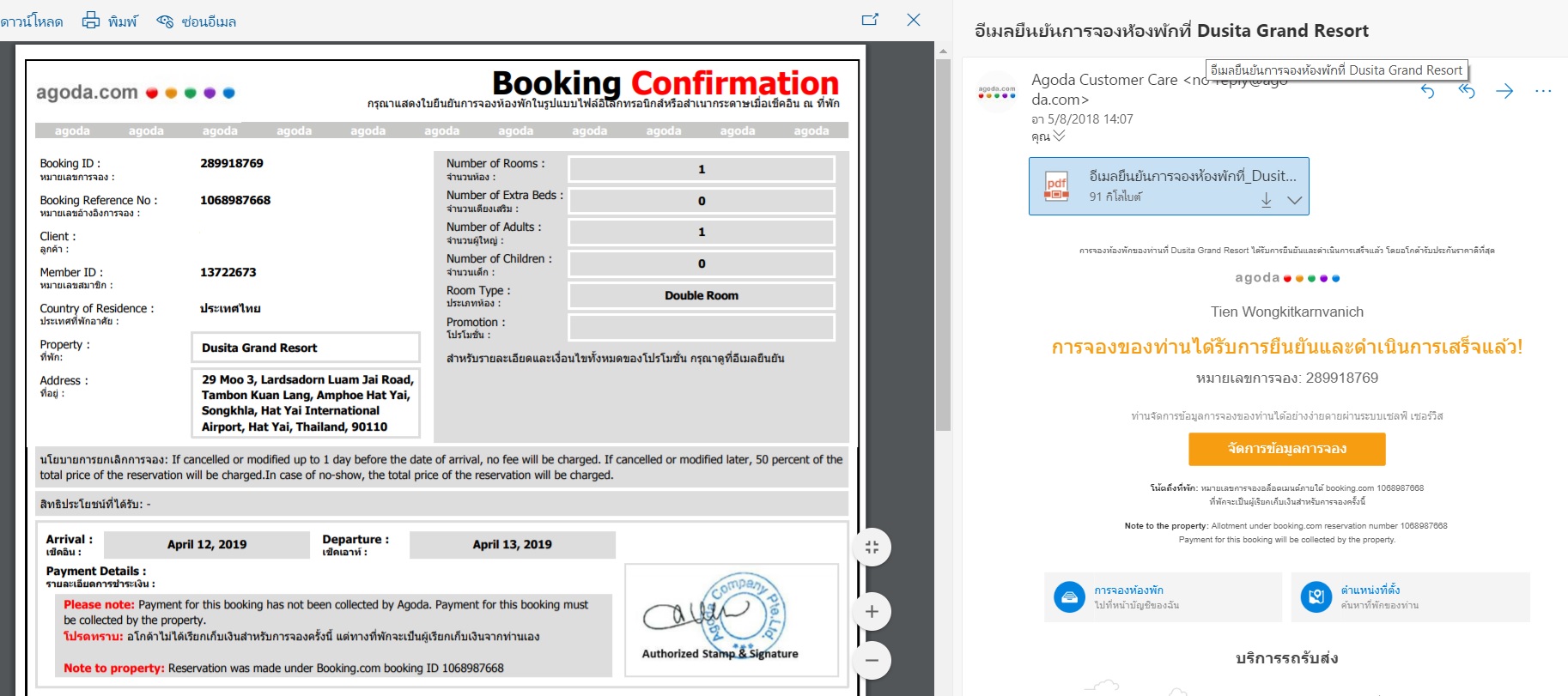This screenshot has width=1568, height=696.
Task: Hide the email pane with ซ่อนอีเมล
Action: (x=196, y=21)
